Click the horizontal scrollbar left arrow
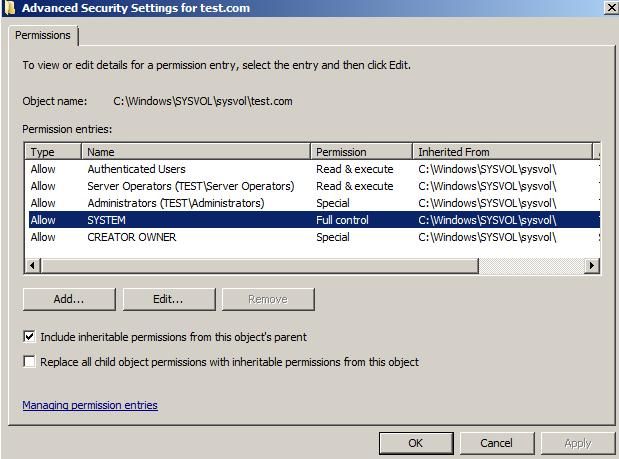 point(33,266)
